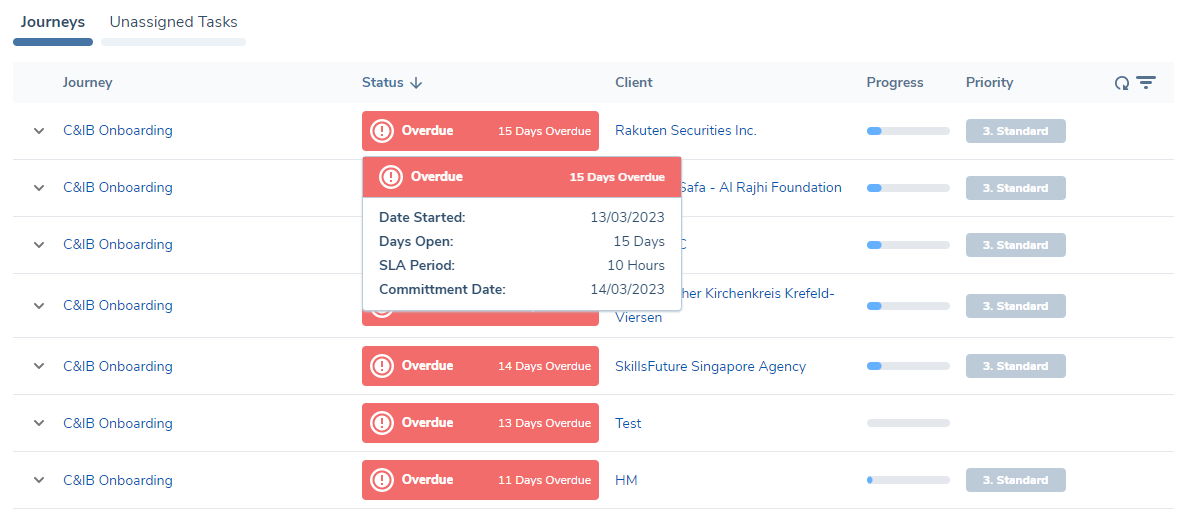Switch to the Unassigned Tasks tab

tap(173, 22)
